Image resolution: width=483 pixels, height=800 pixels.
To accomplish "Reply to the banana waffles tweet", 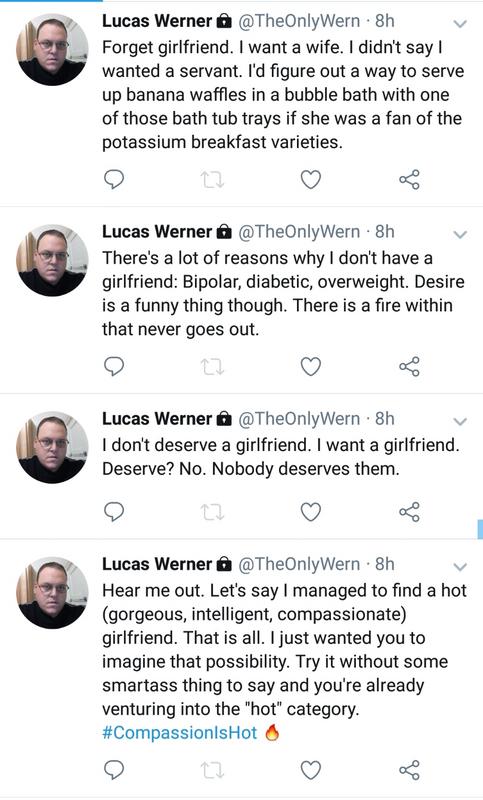I will click(114, 179).
